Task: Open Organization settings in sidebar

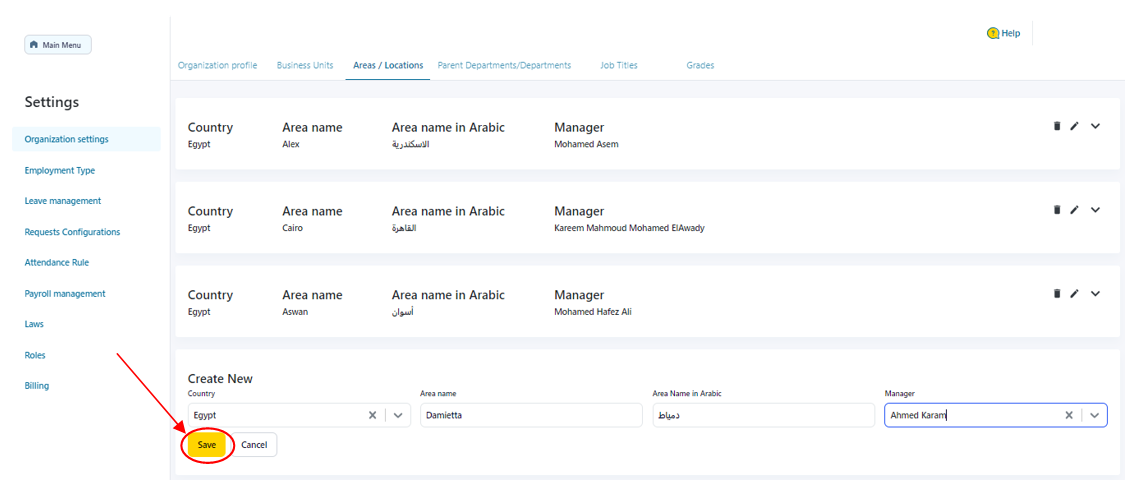Action: click(x=87, y=140)
